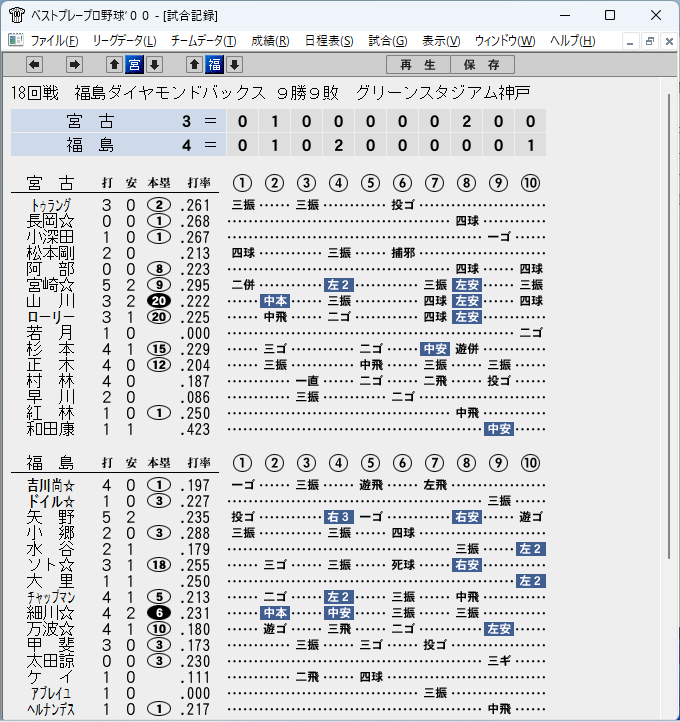The image size is (680, 722).
Task: Open the 成績(R) menu
Action: [270, 41]
